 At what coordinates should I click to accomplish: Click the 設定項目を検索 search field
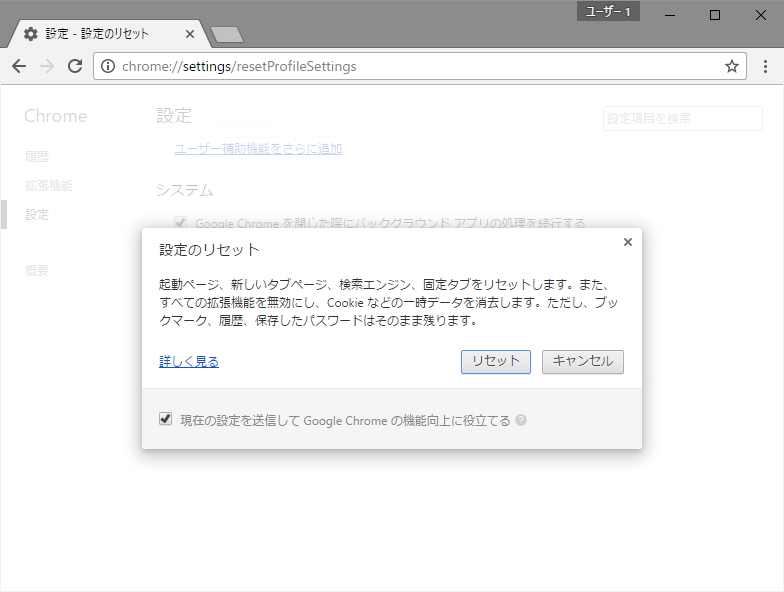coord(682,118)
